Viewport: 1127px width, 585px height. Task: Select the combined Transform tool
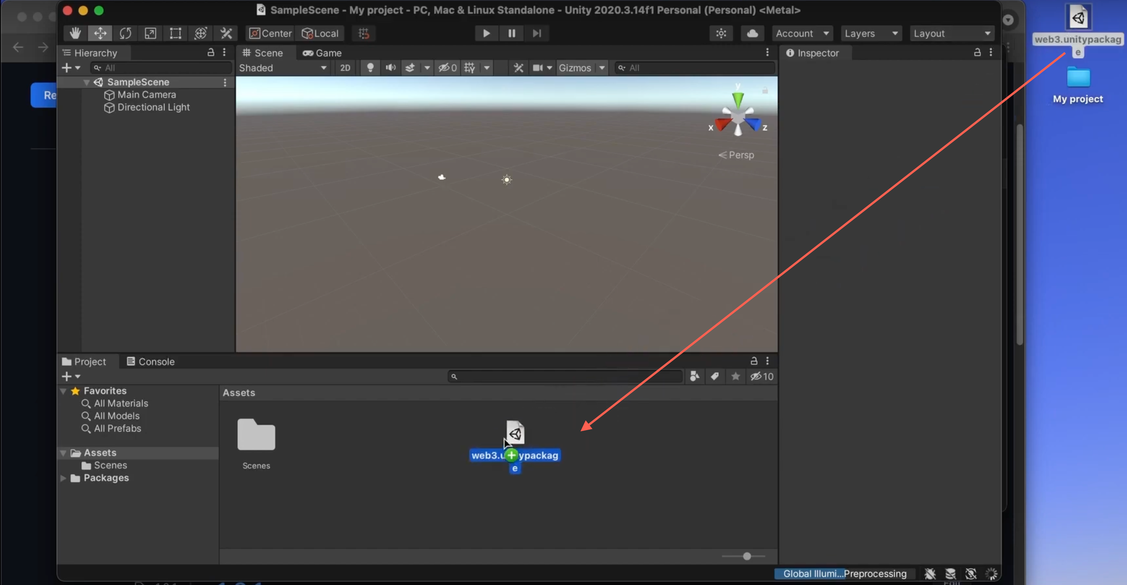coord(201,33)
